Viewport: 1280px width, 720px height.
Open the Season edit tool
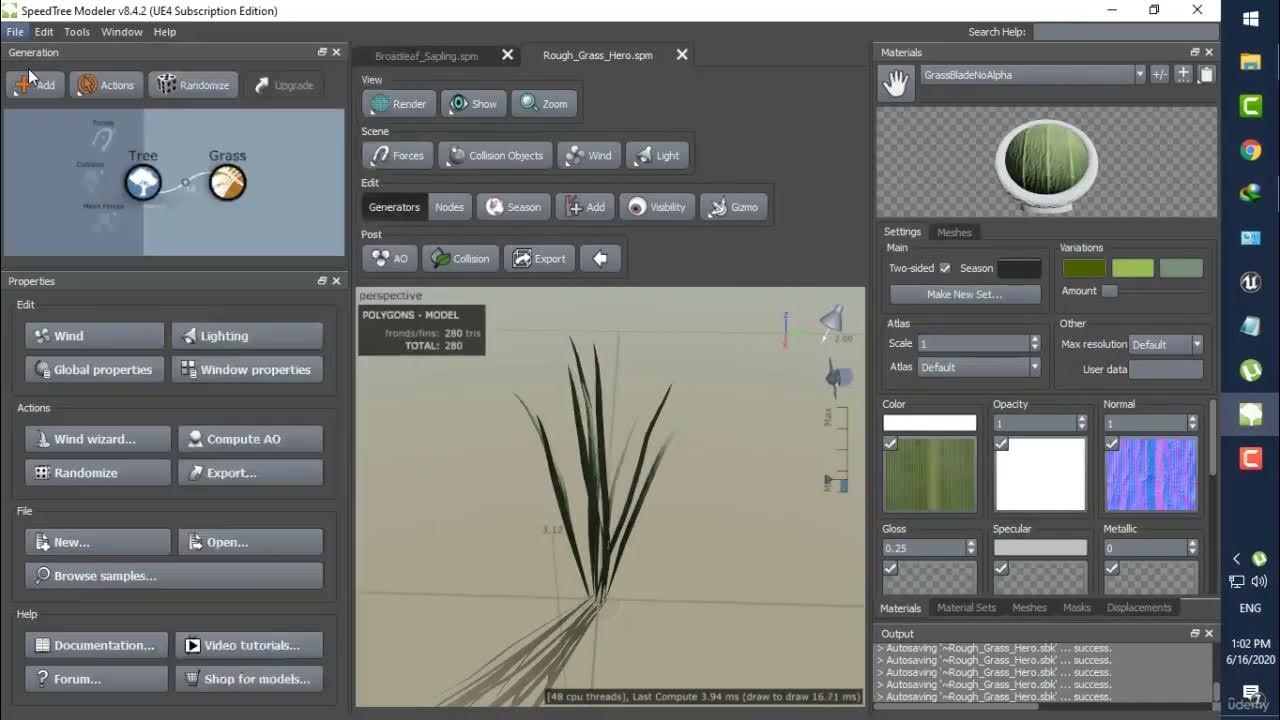pyautogui.click(x=513, y=207)
